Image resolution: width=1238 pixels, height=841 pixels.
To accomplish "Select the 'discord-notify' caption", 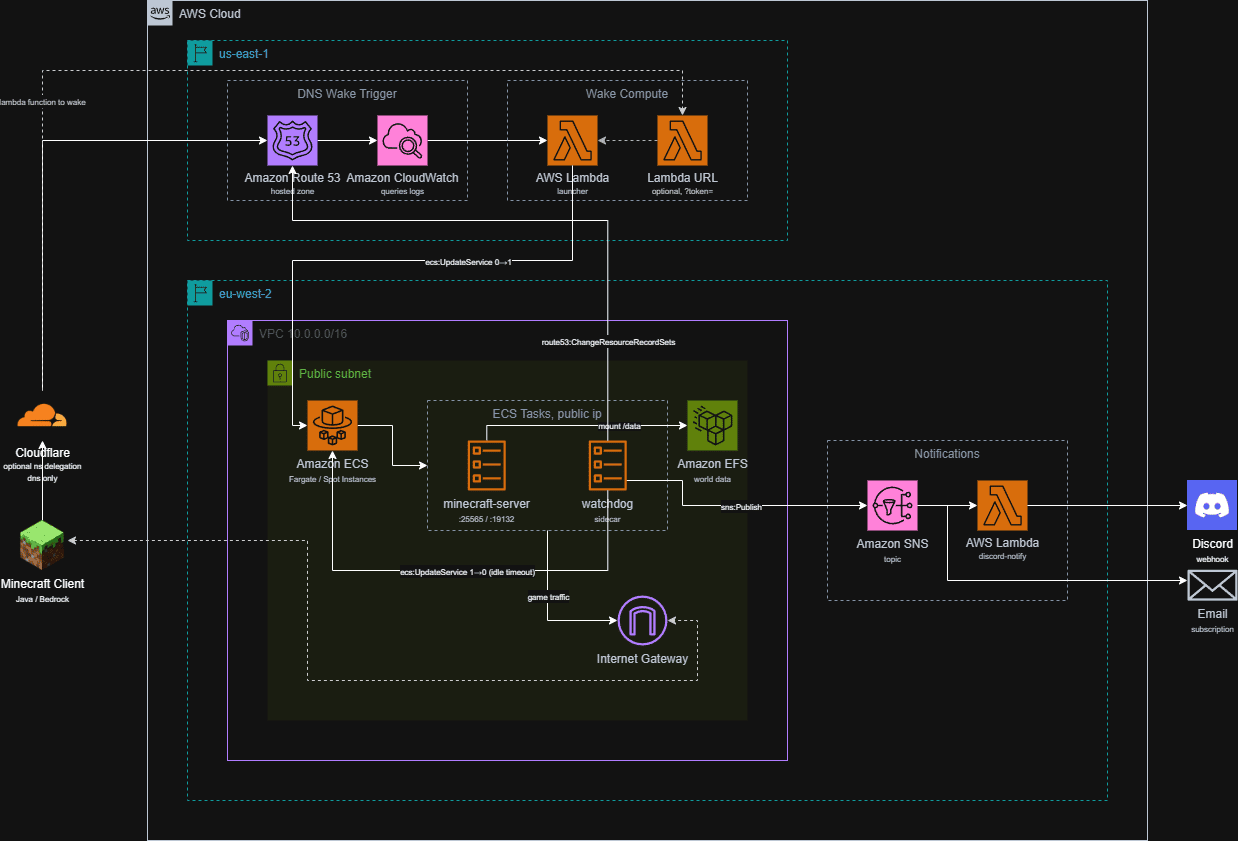I will coord(1002,556).
